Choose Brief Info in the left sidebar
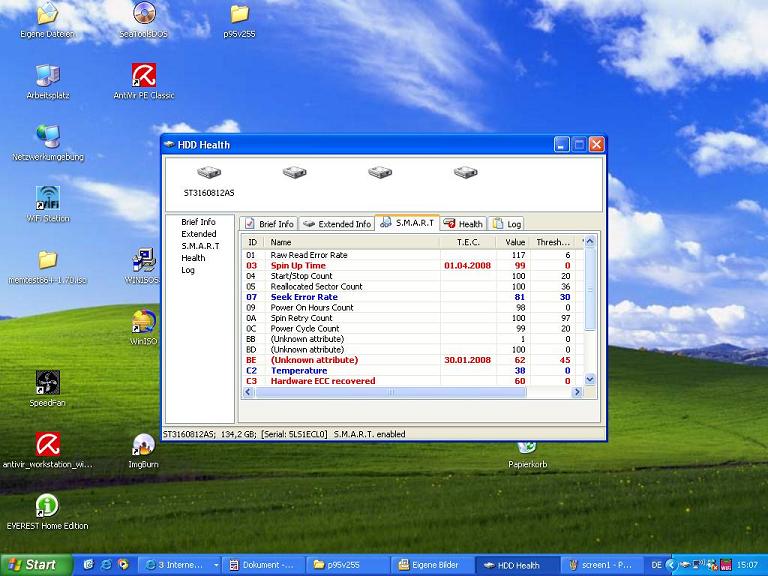Viewport: 768px width, 576px height. click(198, 222)
